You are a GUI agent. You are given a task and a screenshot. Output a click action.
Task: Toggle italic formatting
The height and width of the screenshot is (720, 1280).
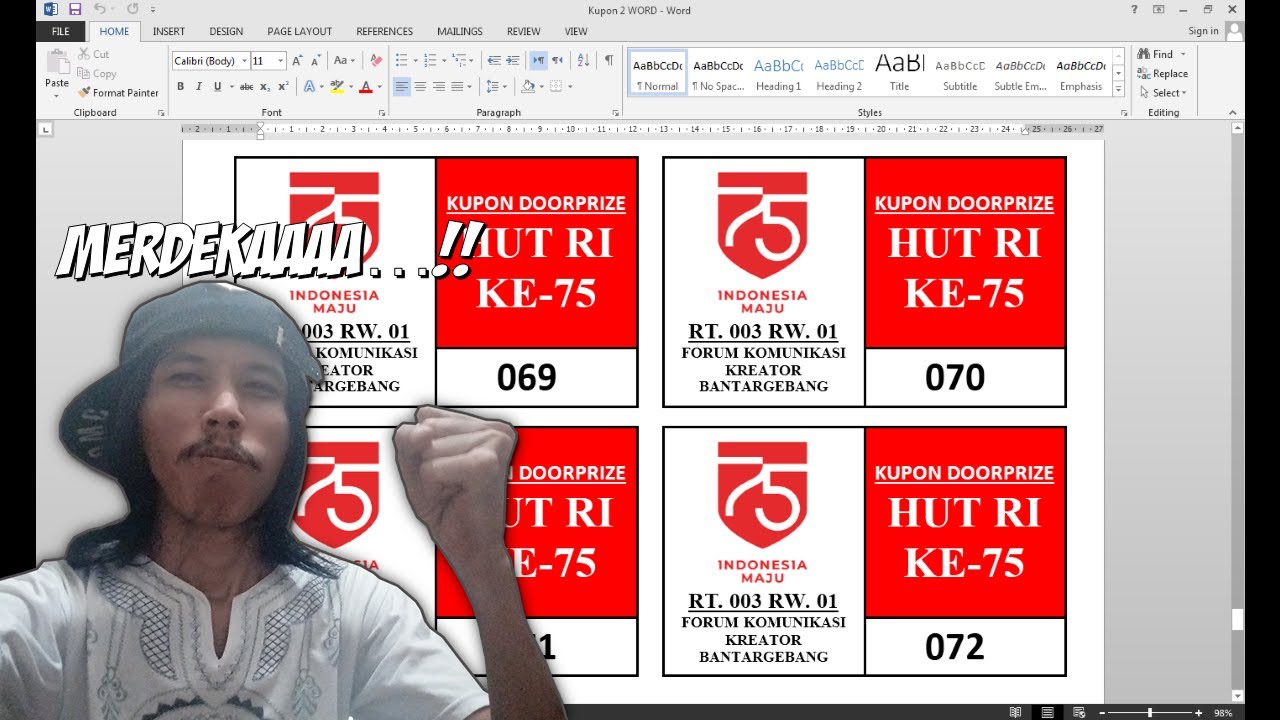[198, 87]
